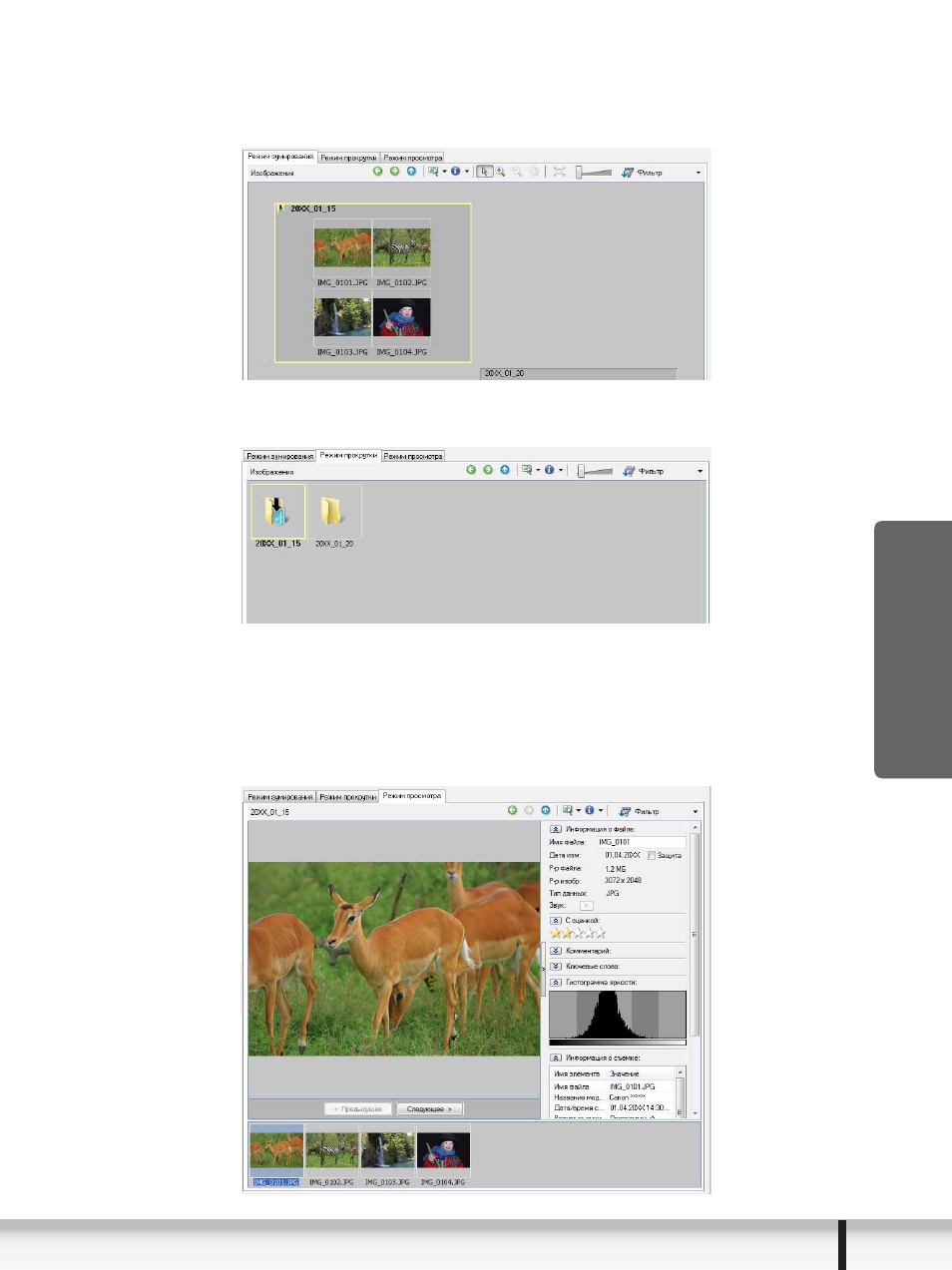Click the up-folder arrow in the preview mode window
952x1270 pixels.
pos(546,810)
